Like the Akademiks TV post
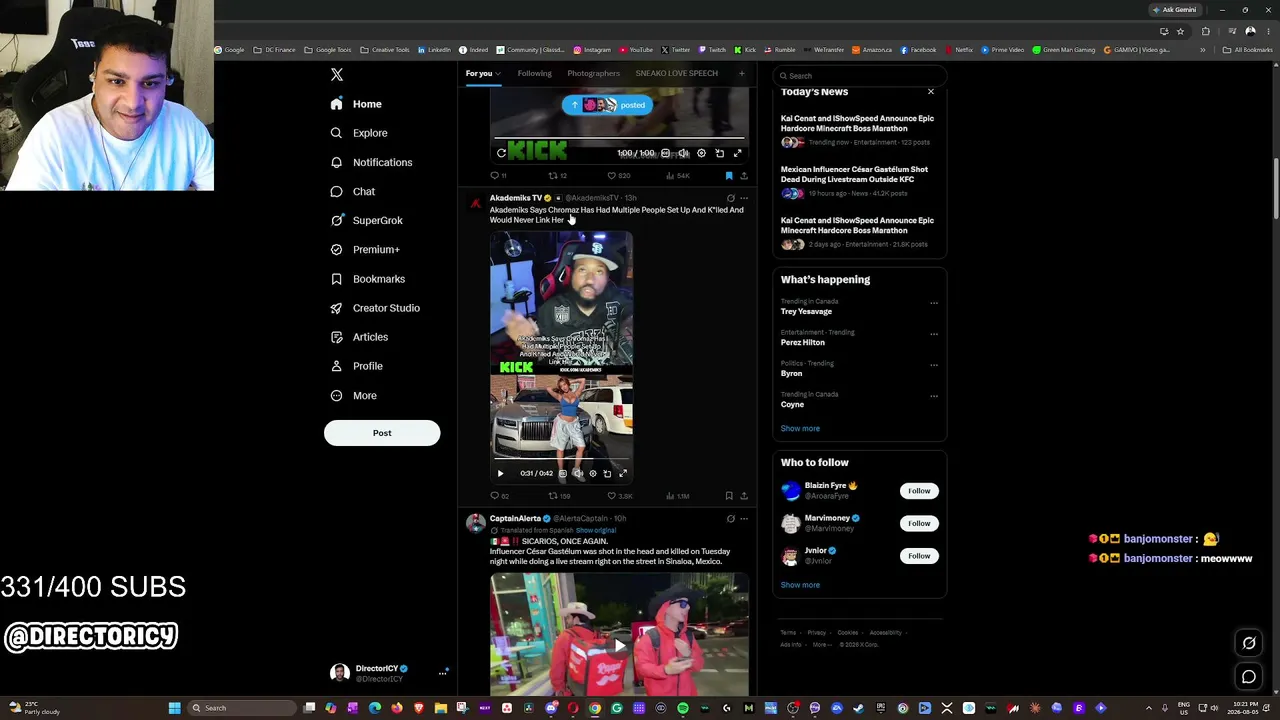Screen dimensions: 1280x720 620,496
